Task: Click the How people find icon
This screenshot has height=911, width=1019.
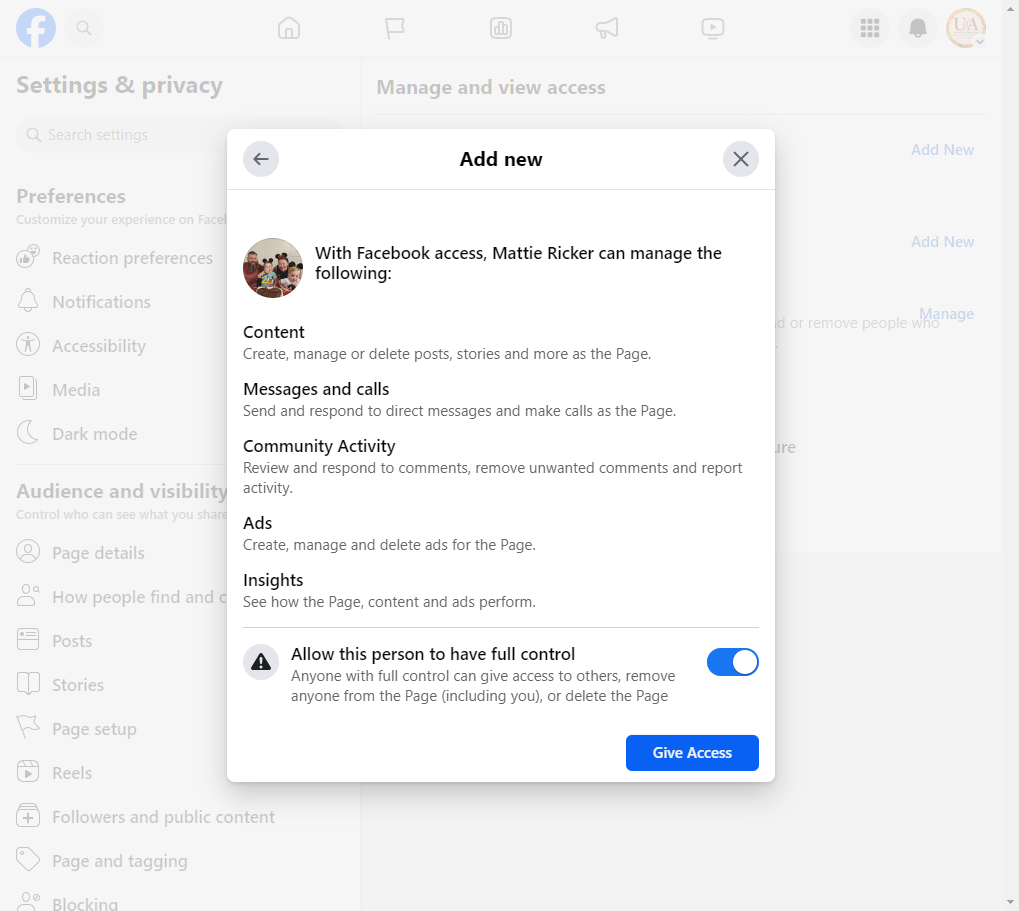Action: pos(28,596)
